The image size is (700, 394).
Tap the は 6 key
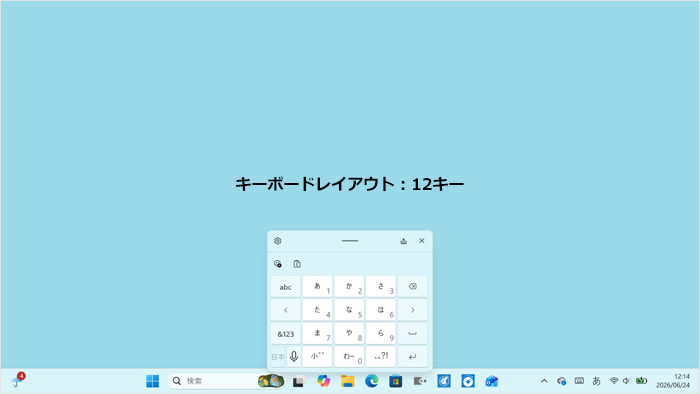click(381, 310)
